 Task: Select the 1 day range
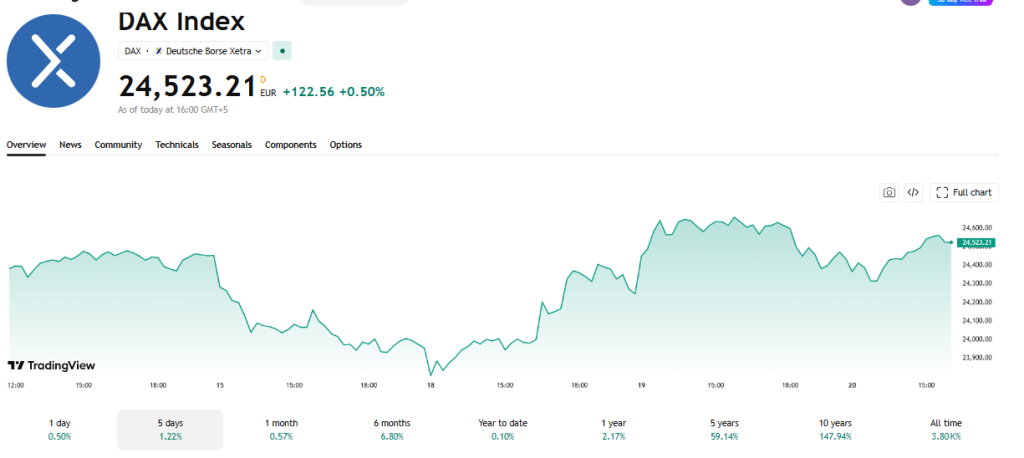[60, 429]
